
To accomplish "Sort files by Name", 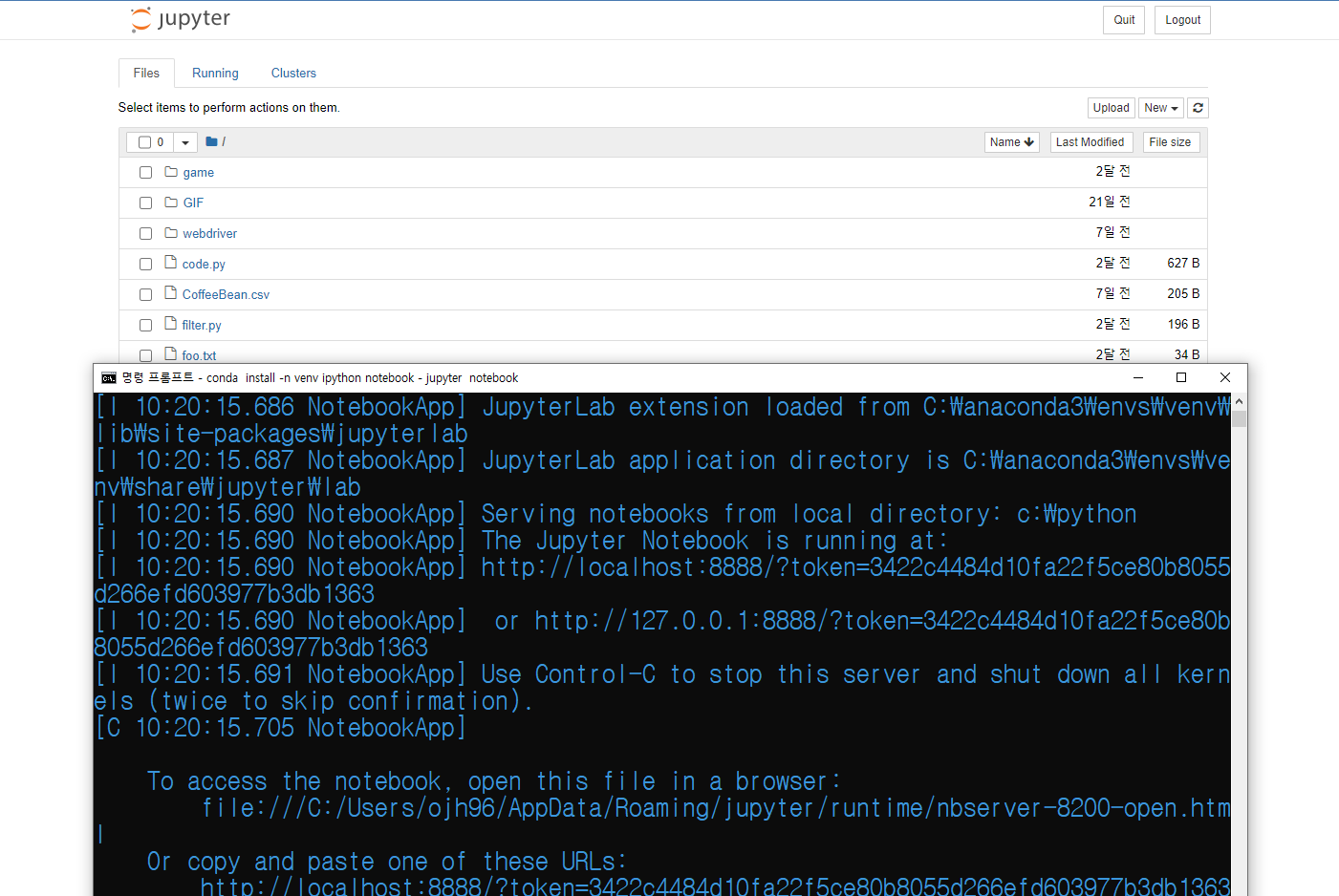I will click(x=1012, y=142).
